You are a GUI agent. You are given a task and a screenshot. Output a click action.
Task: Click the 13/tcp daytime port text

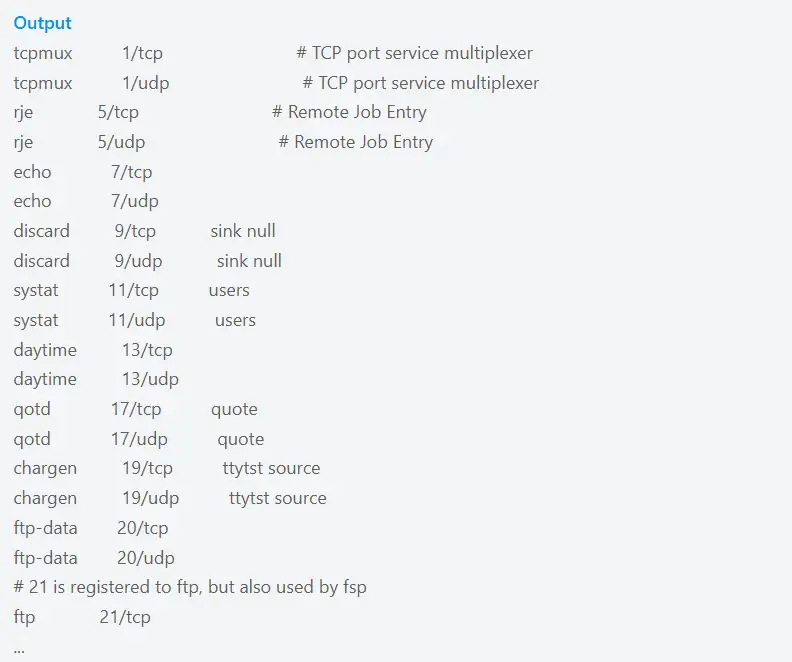click(x=147, y=350)
